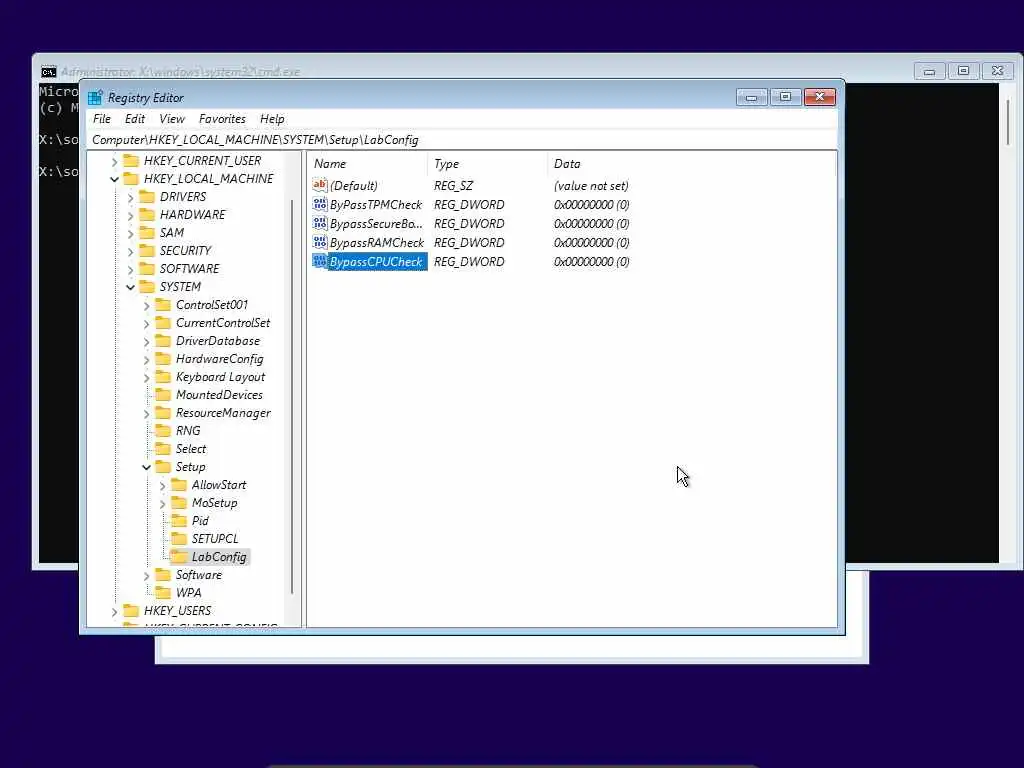Expand the HardwareConfig key
The height and width of the screenshot is (768, 1024).
(146, 359)
